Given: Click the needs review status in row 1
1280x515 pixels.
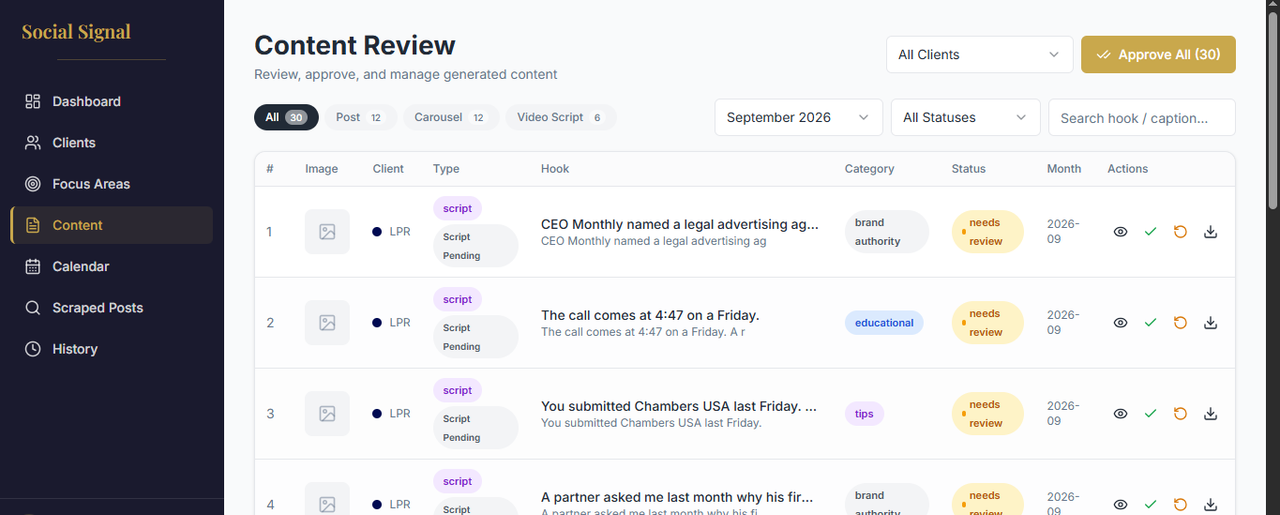Looking at the screenshot, I should [987, 232].
